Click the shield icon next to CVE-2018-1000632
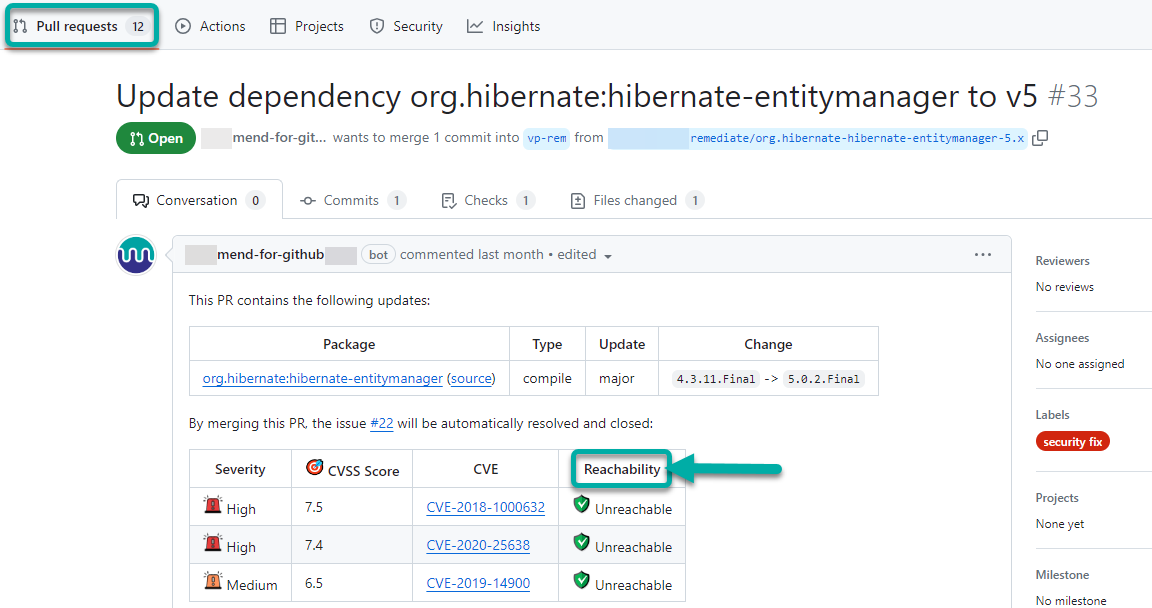Image resolution: width=1152 pixels, height=608 pixels. 581,505
